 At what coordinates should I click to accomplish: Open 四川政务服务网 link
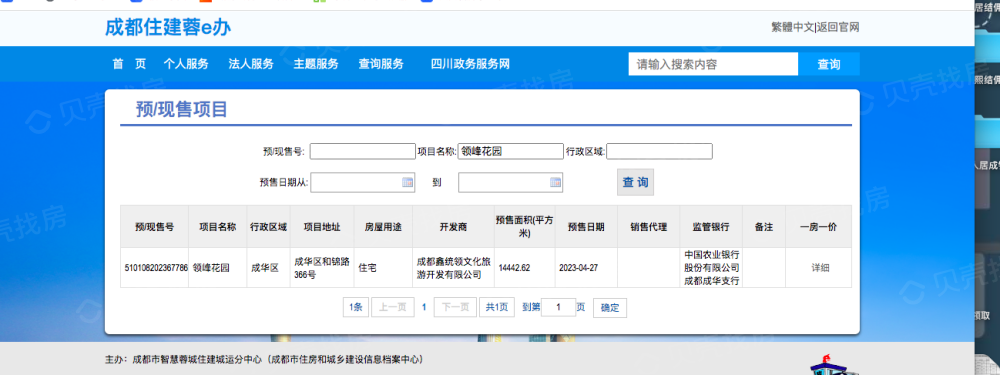tap(471, 64)
